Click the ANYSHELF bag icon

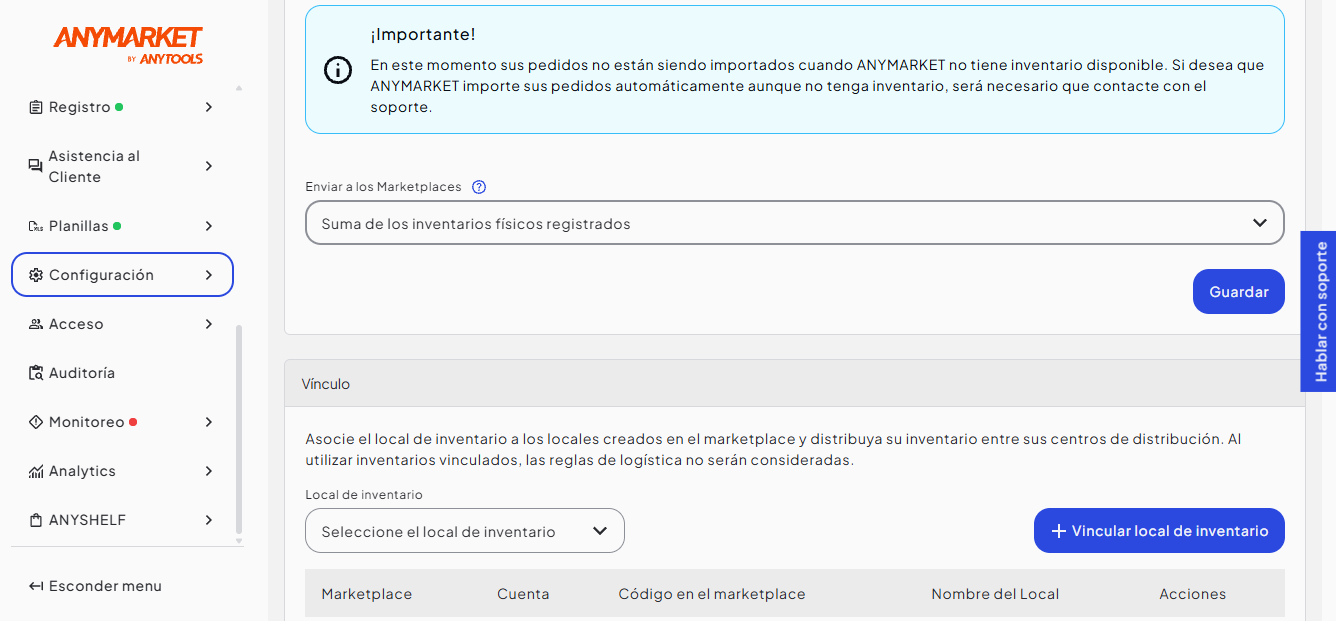[x=36, y=520]
